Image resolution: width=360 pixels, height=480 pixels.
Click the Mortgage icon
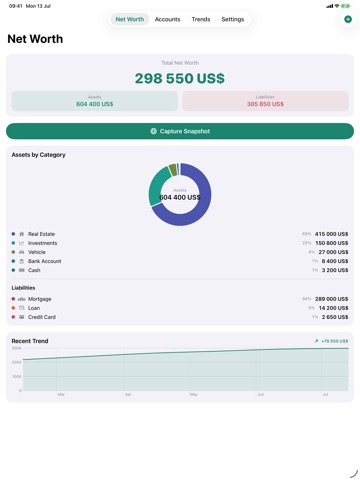click(22, 299)
